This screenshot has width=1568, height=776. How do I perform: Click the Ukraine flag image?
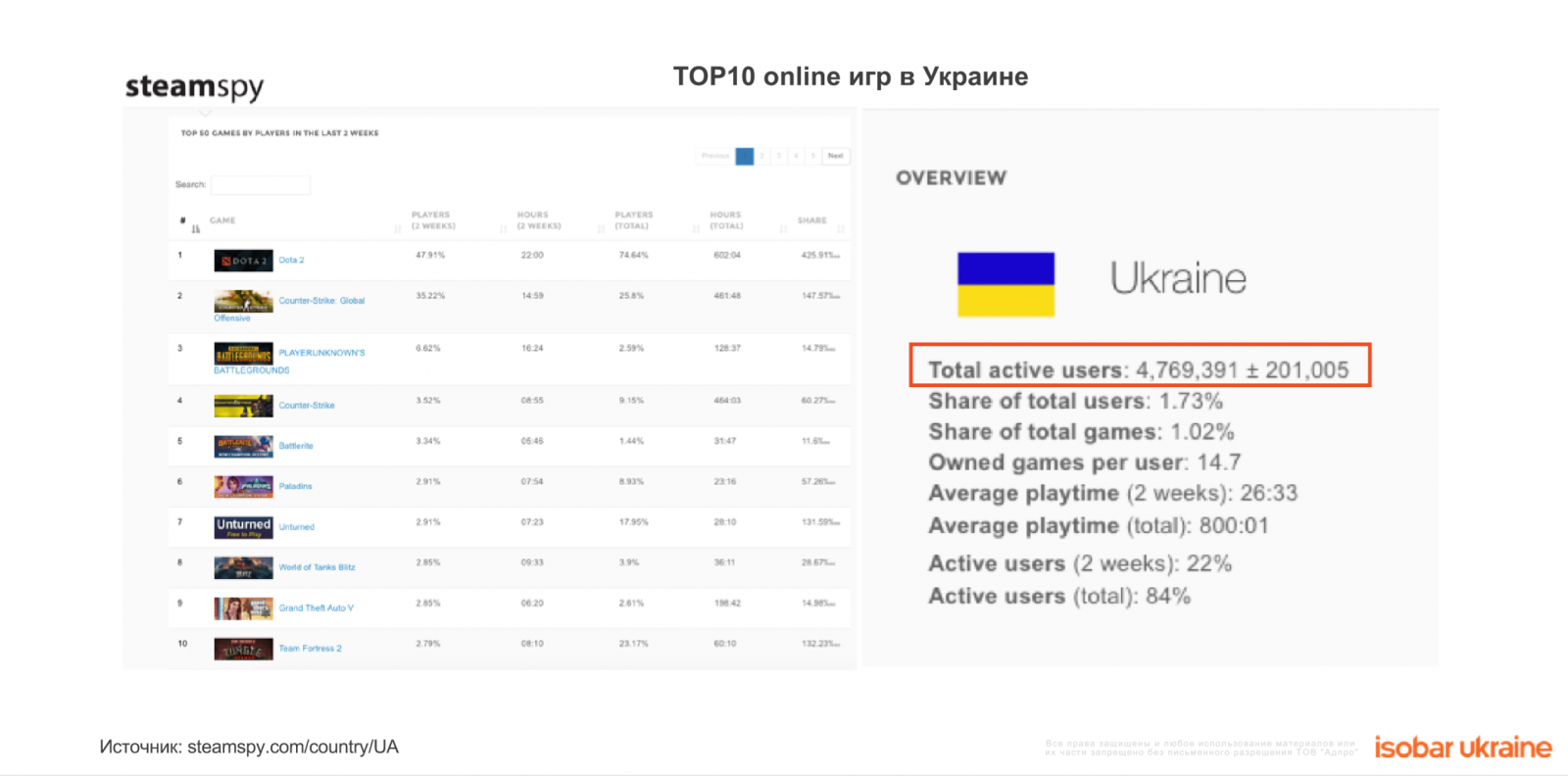coord(1005,284)
